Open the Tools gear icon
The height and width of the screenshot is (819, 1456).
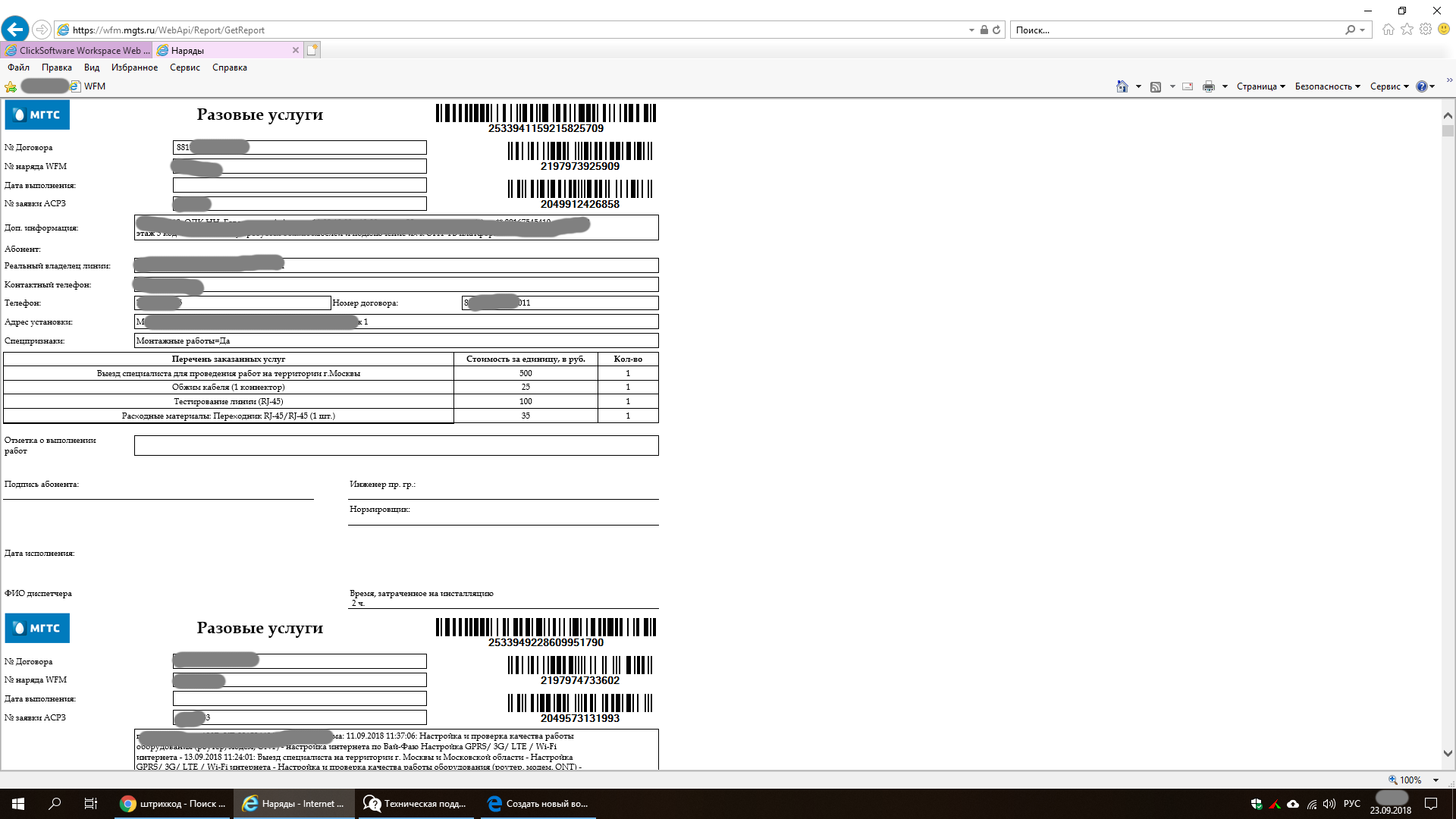(x=1426, y=30)
